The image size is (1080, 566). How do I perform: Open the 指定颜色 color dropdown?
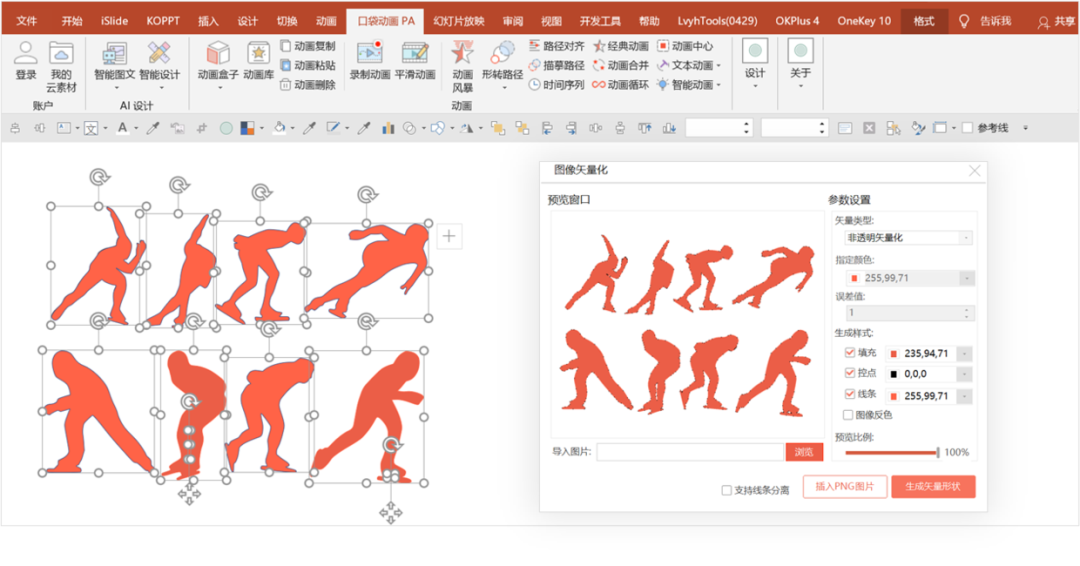(x=966, y=278)
